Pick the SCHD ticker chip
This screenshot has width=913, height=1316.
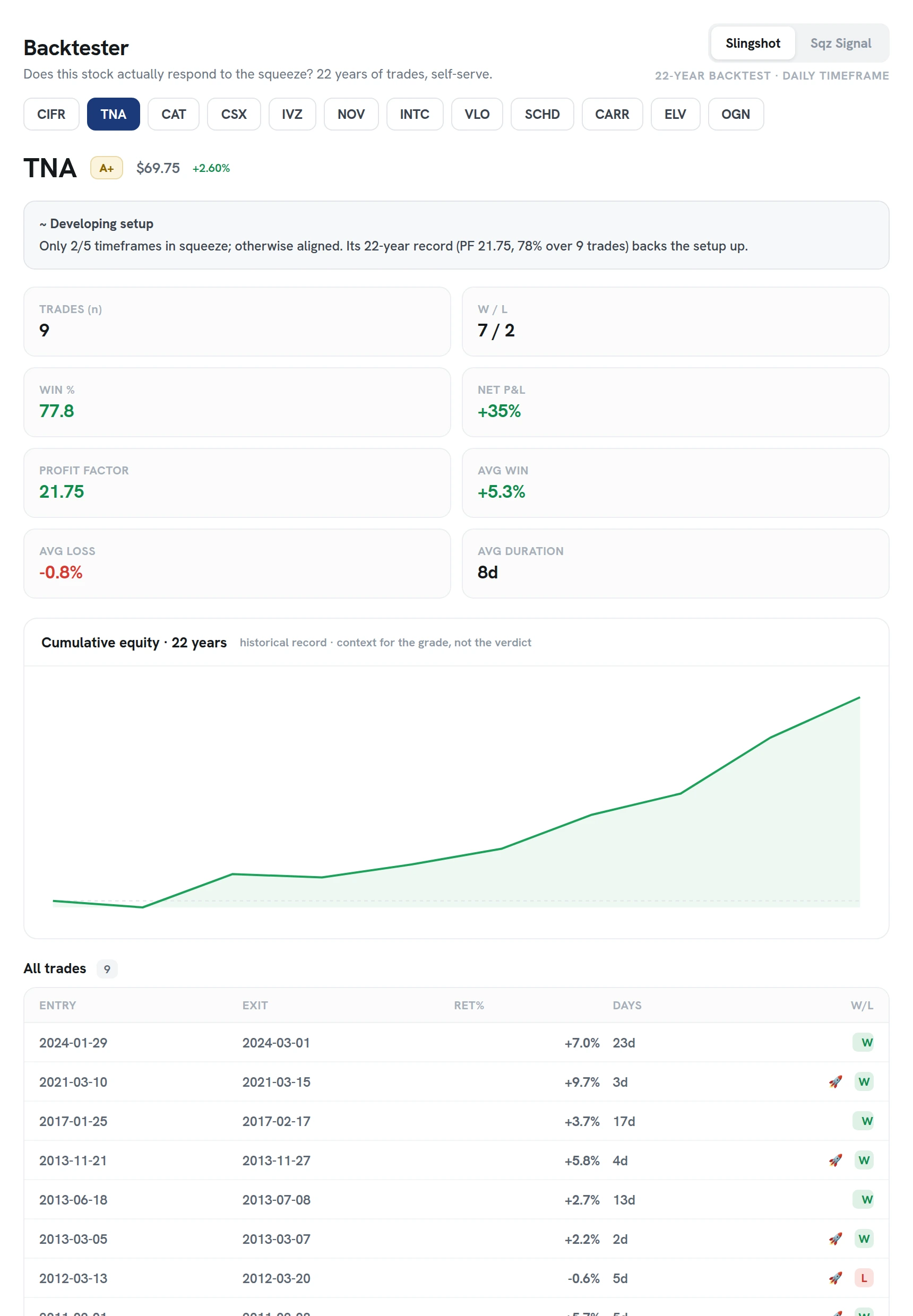[542, 114]
